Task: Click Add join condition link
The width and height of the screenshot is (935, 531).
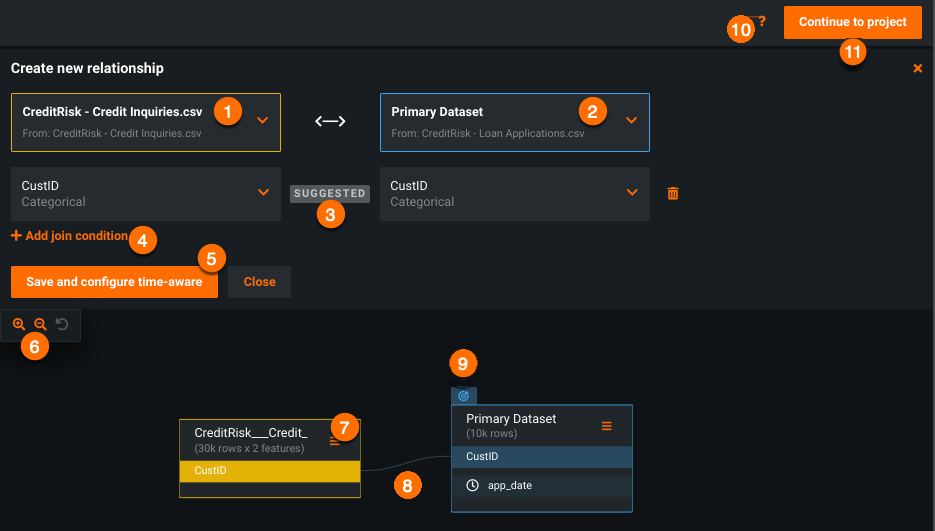Action: (x=70, y=236)
